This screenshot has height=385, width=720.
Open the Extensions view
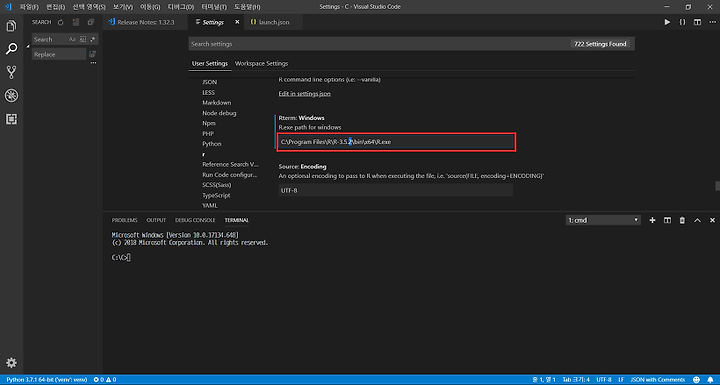11,119
